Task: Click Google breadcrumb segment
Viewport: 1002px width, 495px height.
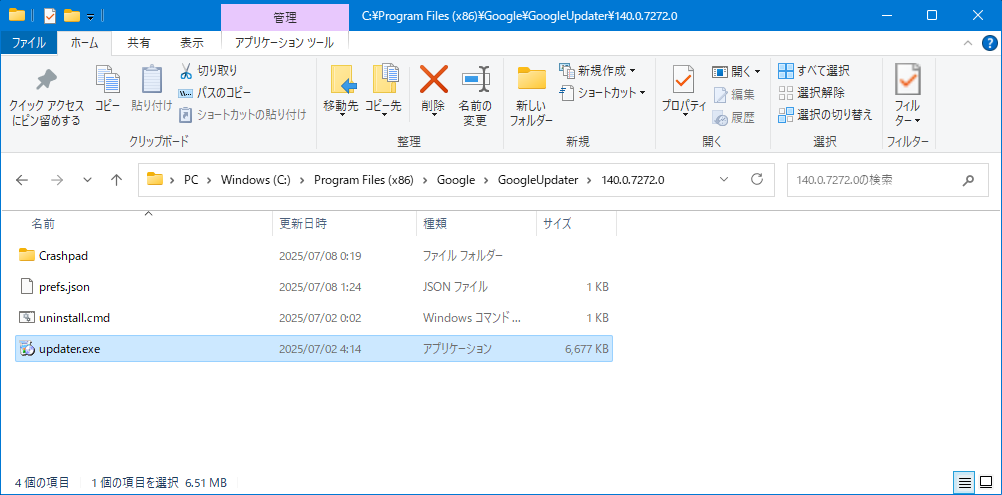Action: click(x=456, y=180)
